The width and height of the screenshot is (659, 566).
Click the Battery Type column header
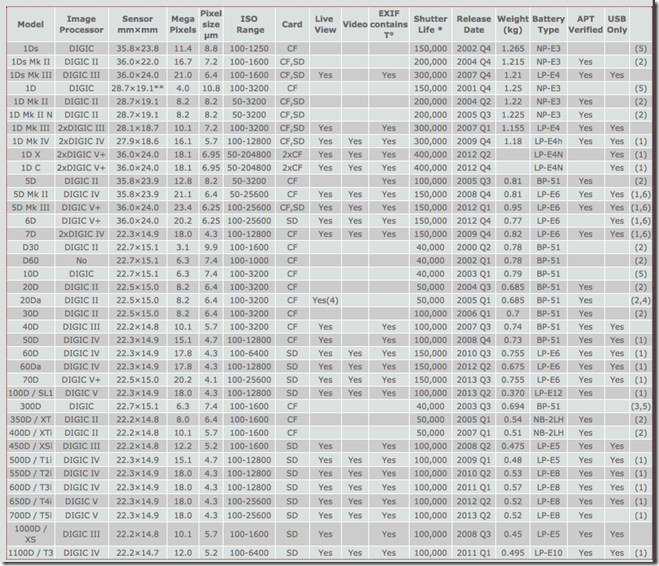pos(548,24)
